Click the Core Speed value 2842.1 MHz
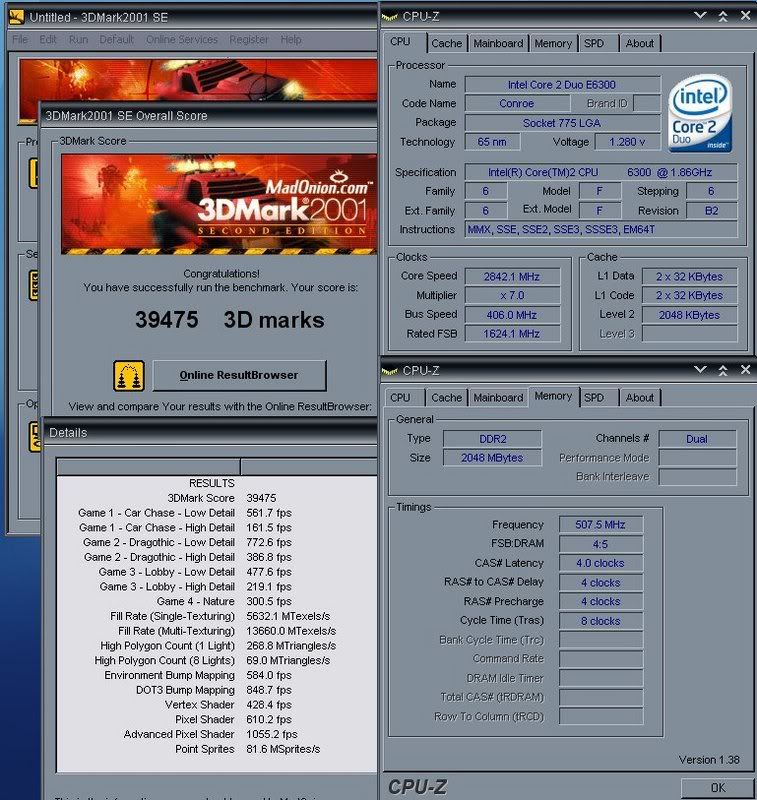The width and height of the screenshot is (757, 800). pos(512,277)
